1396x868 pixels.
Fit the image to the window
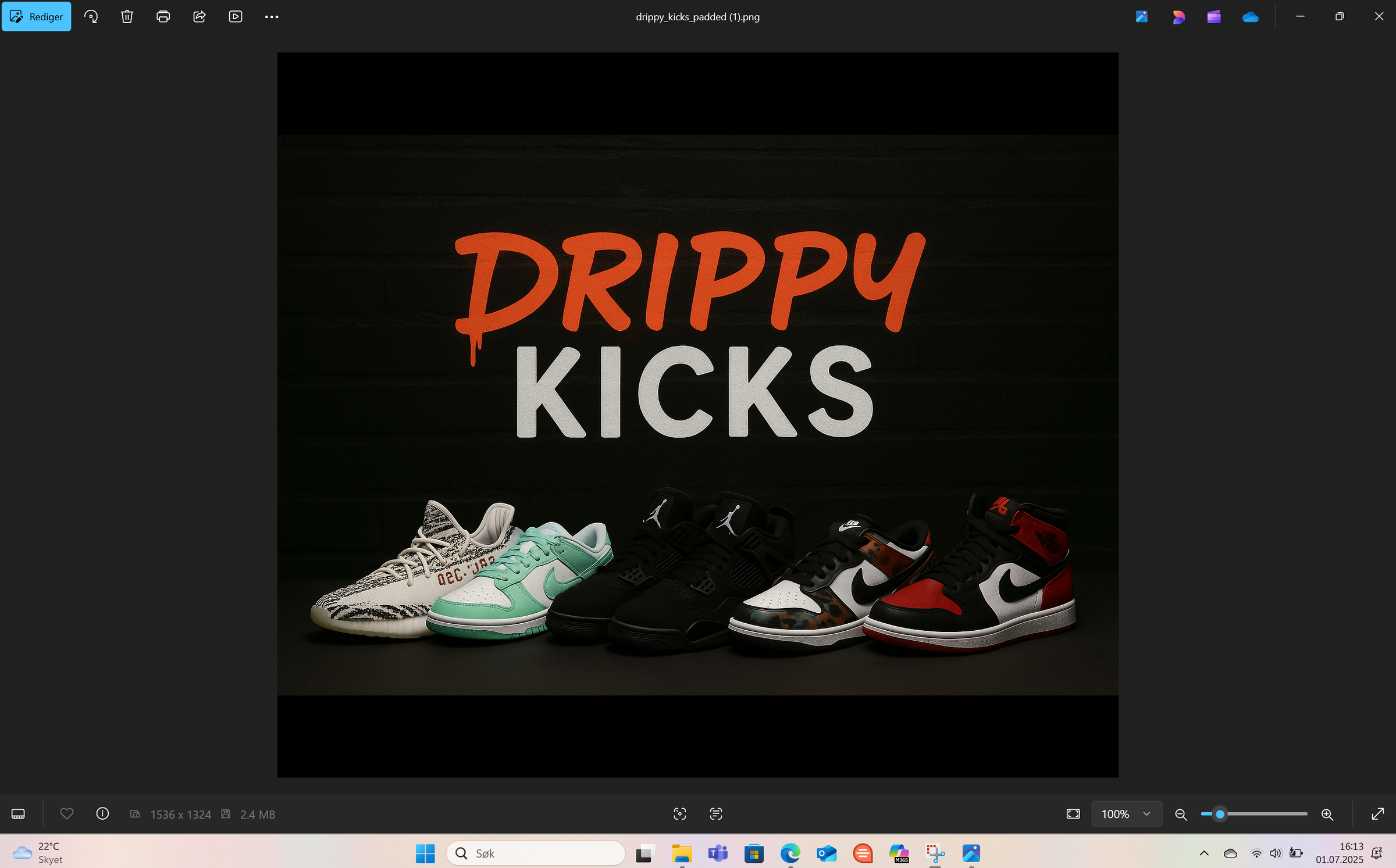(1073, 814)
